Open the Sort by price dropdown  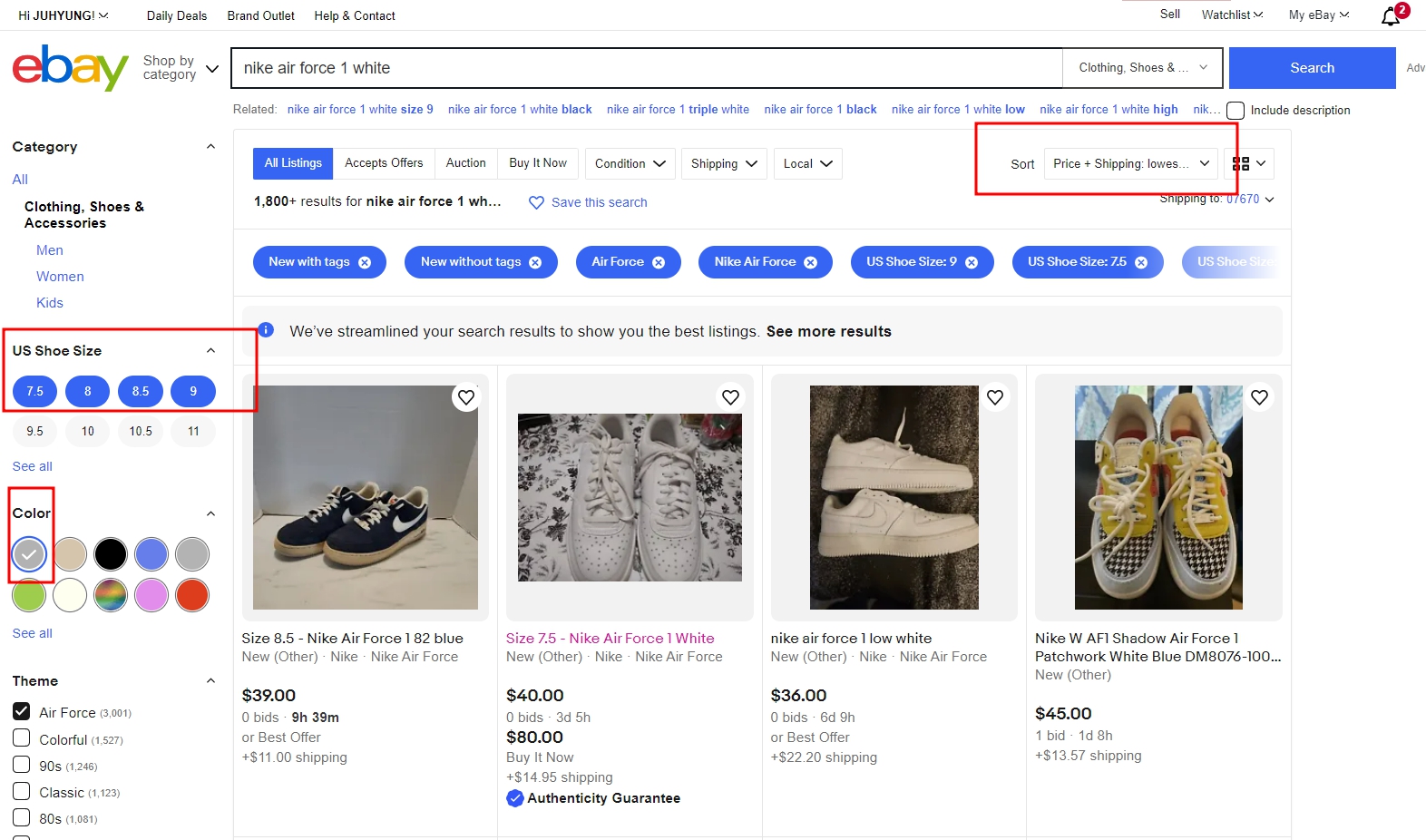[1131, 163]
